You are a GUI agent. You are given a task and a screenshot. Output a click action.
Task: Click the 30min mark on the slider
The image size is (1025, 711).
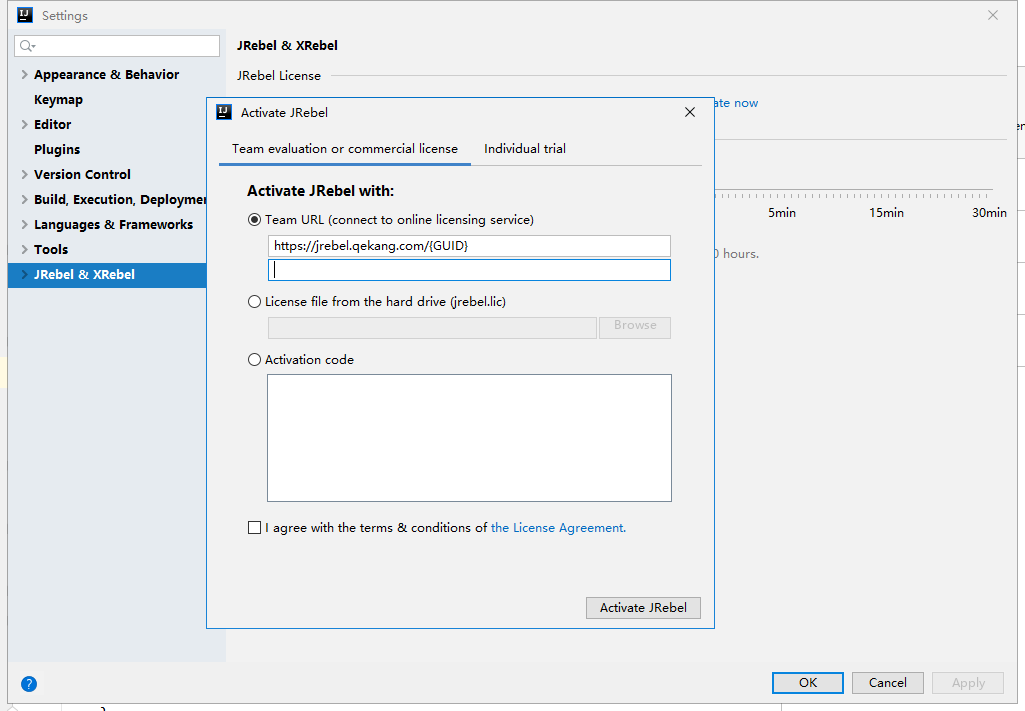click(x=989, y=212)
